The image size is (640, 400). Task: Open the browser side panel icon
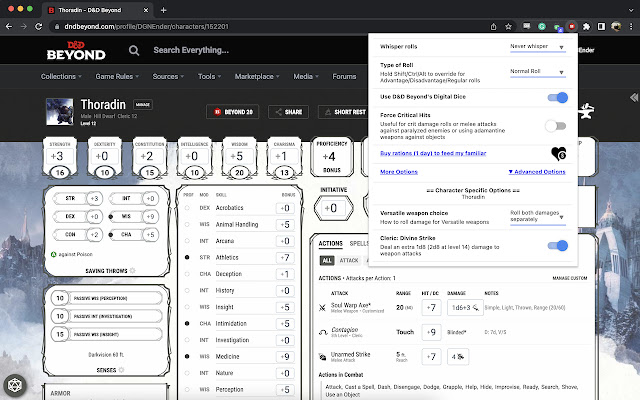pyautogui.click(x=601, y=27)
